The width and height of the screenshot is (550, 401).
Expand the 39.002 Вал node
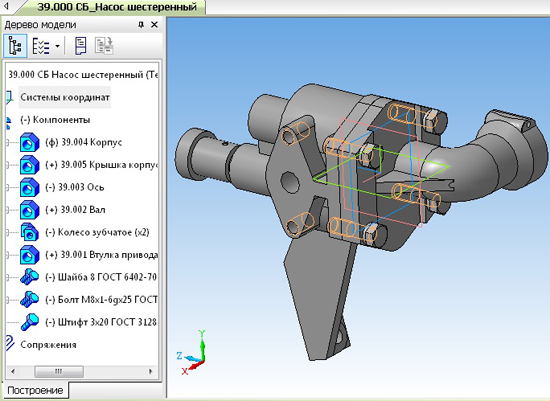(8, 210)
